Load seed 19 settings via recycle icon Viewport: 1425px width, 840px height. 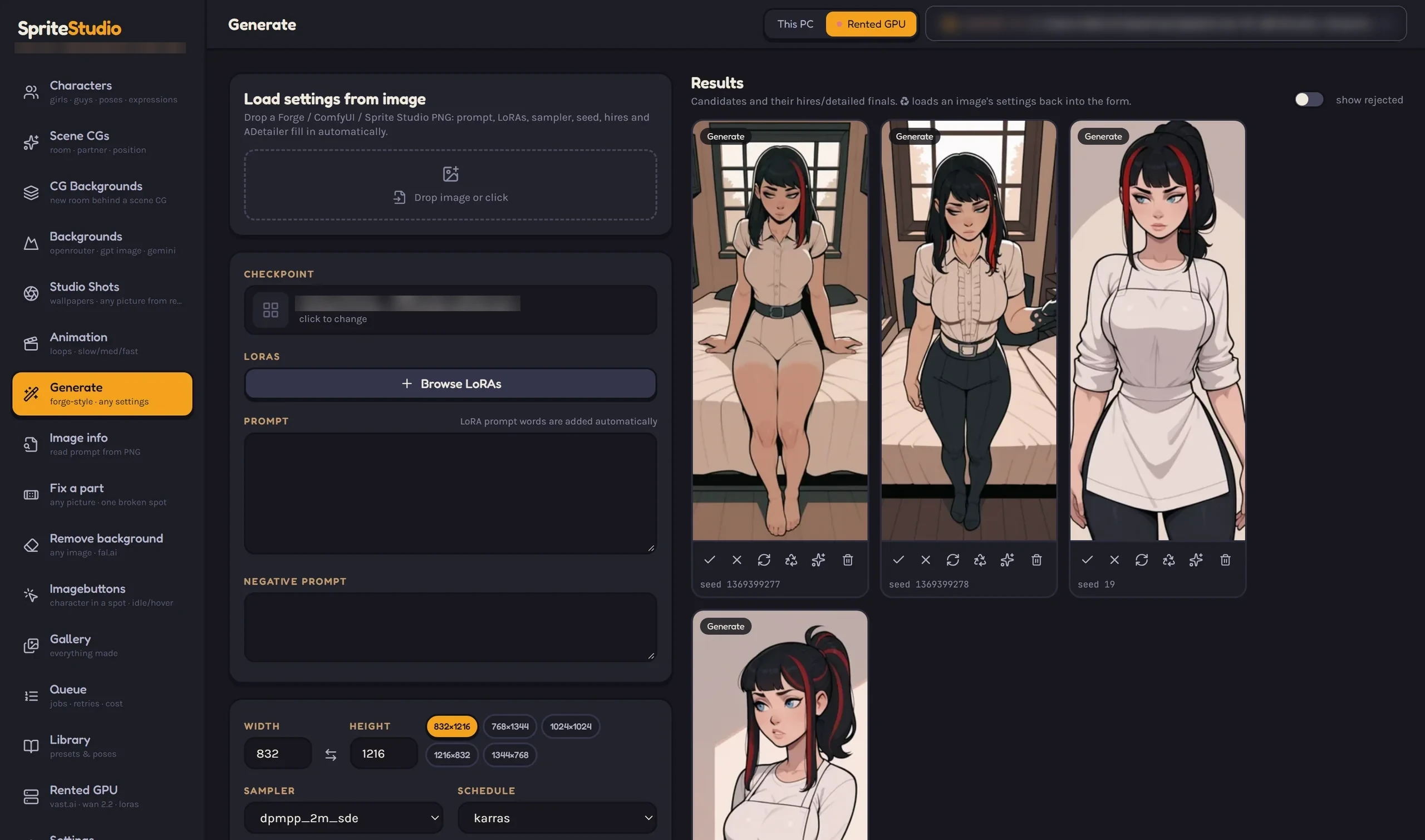[1168, 560]
